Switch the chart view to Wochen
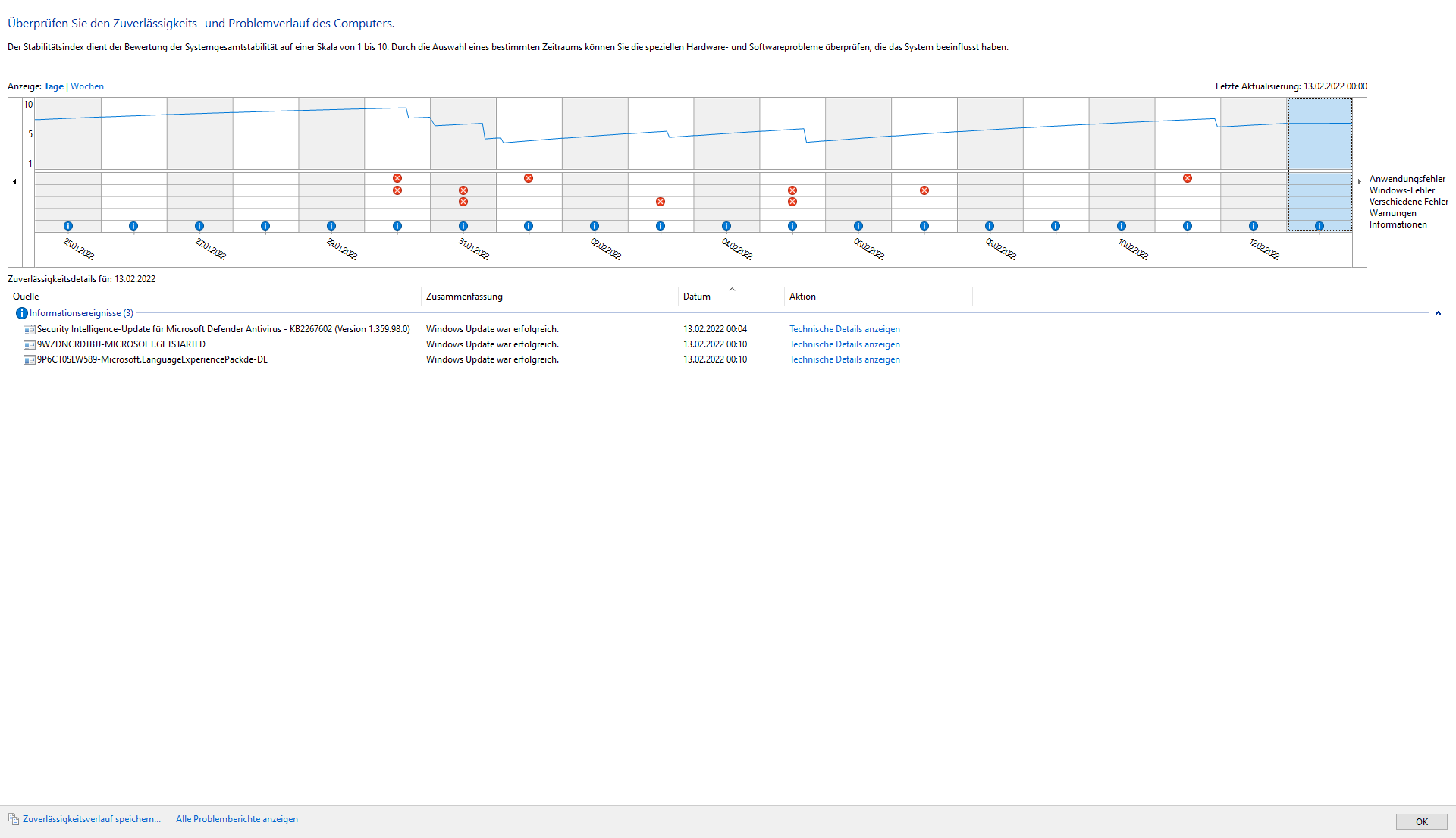The image size is (1456, 838). click(87, 86)
